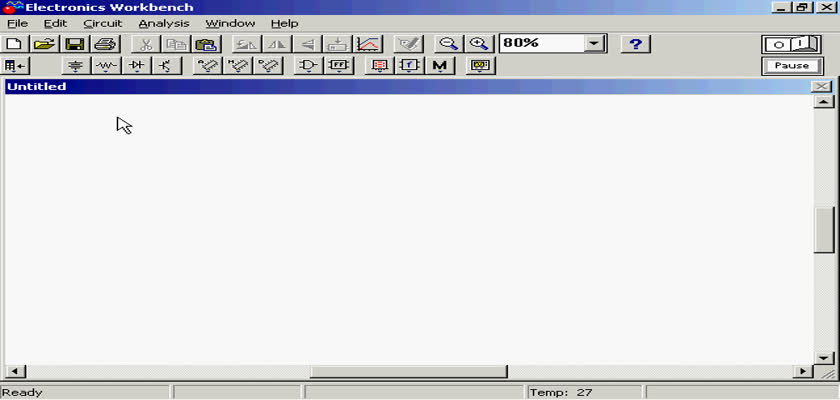The width and height of the screenshot is (840, 400).
Task: Open the Transistors parts bin
Action: [167, 66]
